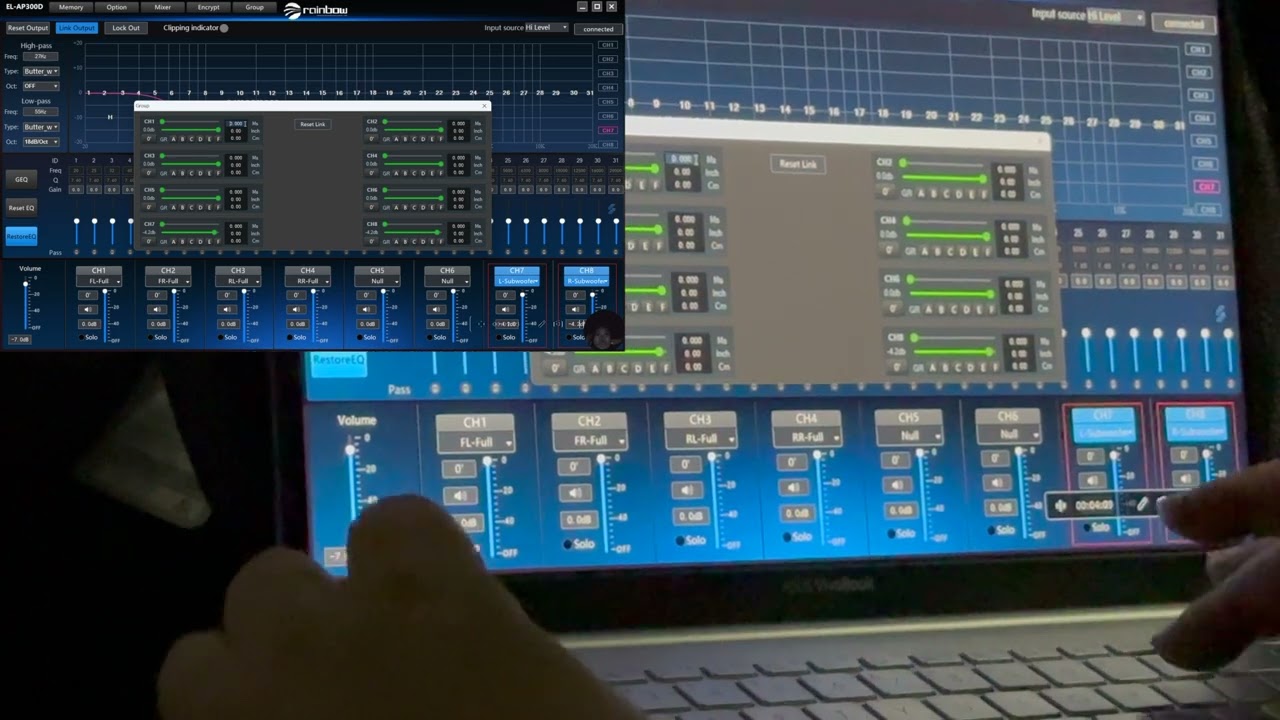Open the CH4 RR-Full dropdown on laptop screen
Viewport: 1280px width, 720px height.
pyautogui.click(x=808, y=437)
